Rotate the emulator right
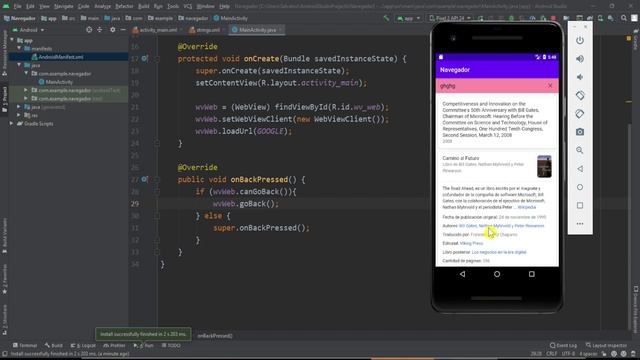The height and width of the screenshot is (360, 640). pos(580,114)
